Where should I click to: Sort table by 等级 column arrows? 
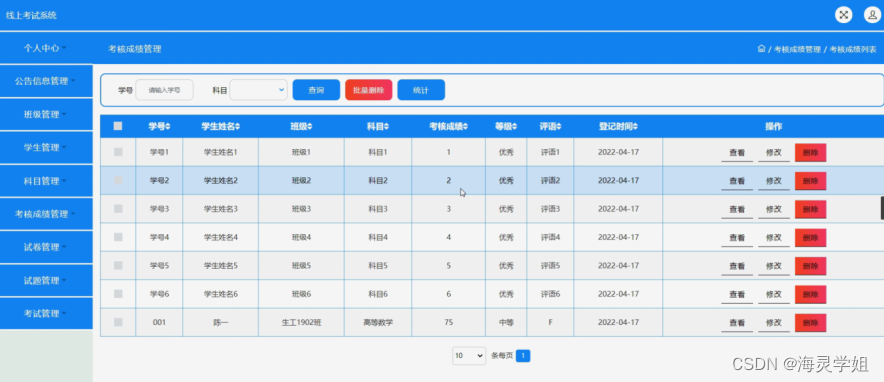(514, 127)
